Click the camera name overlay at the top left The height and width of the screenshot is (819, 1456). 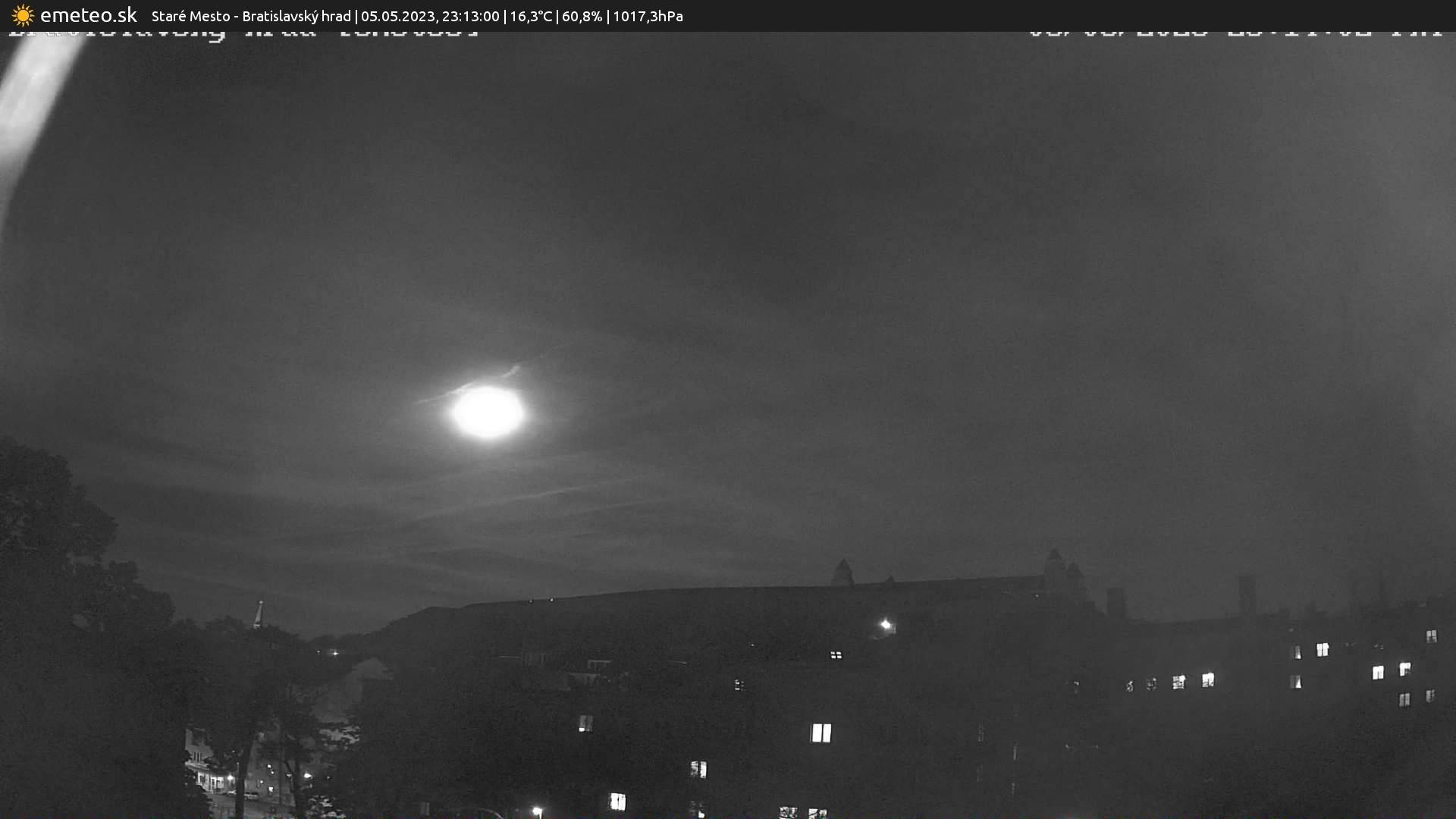pos(243,34)
